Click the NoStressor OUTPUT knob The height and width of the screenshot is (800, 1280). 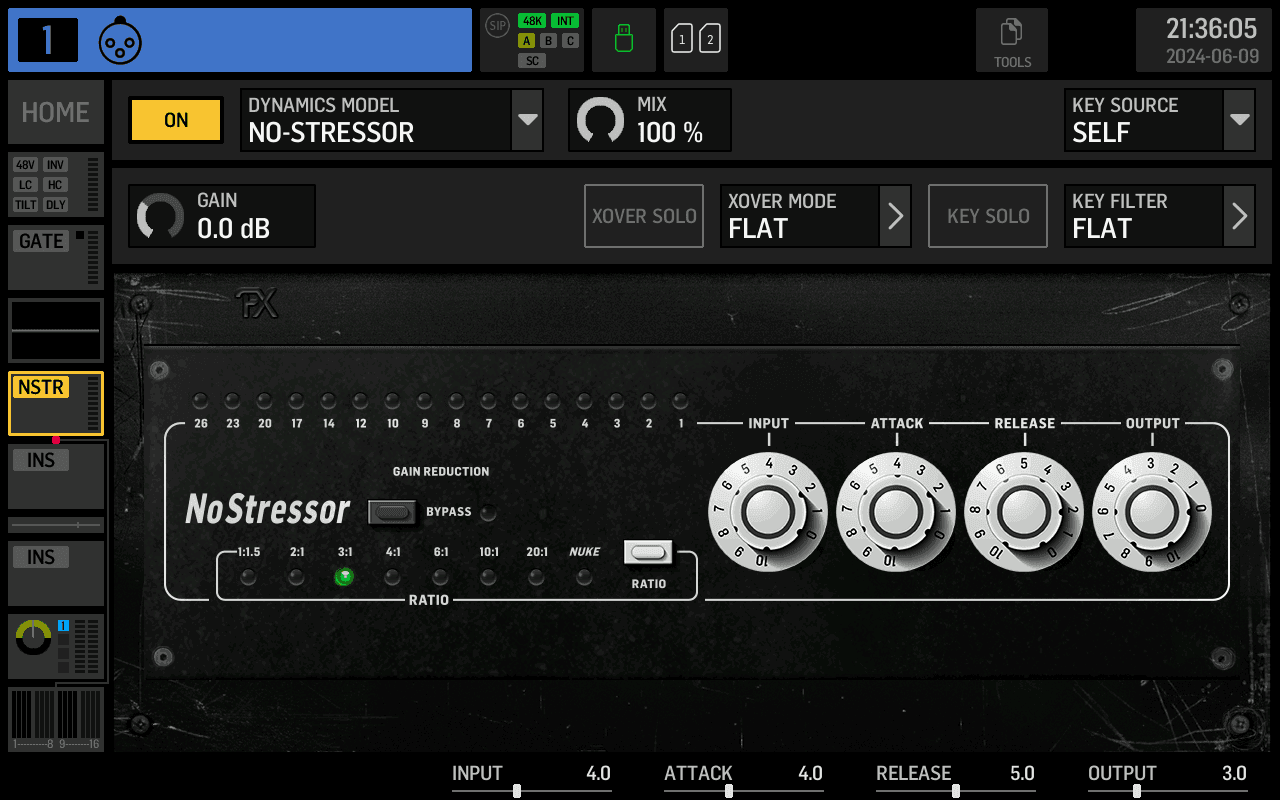[1152, 512]
